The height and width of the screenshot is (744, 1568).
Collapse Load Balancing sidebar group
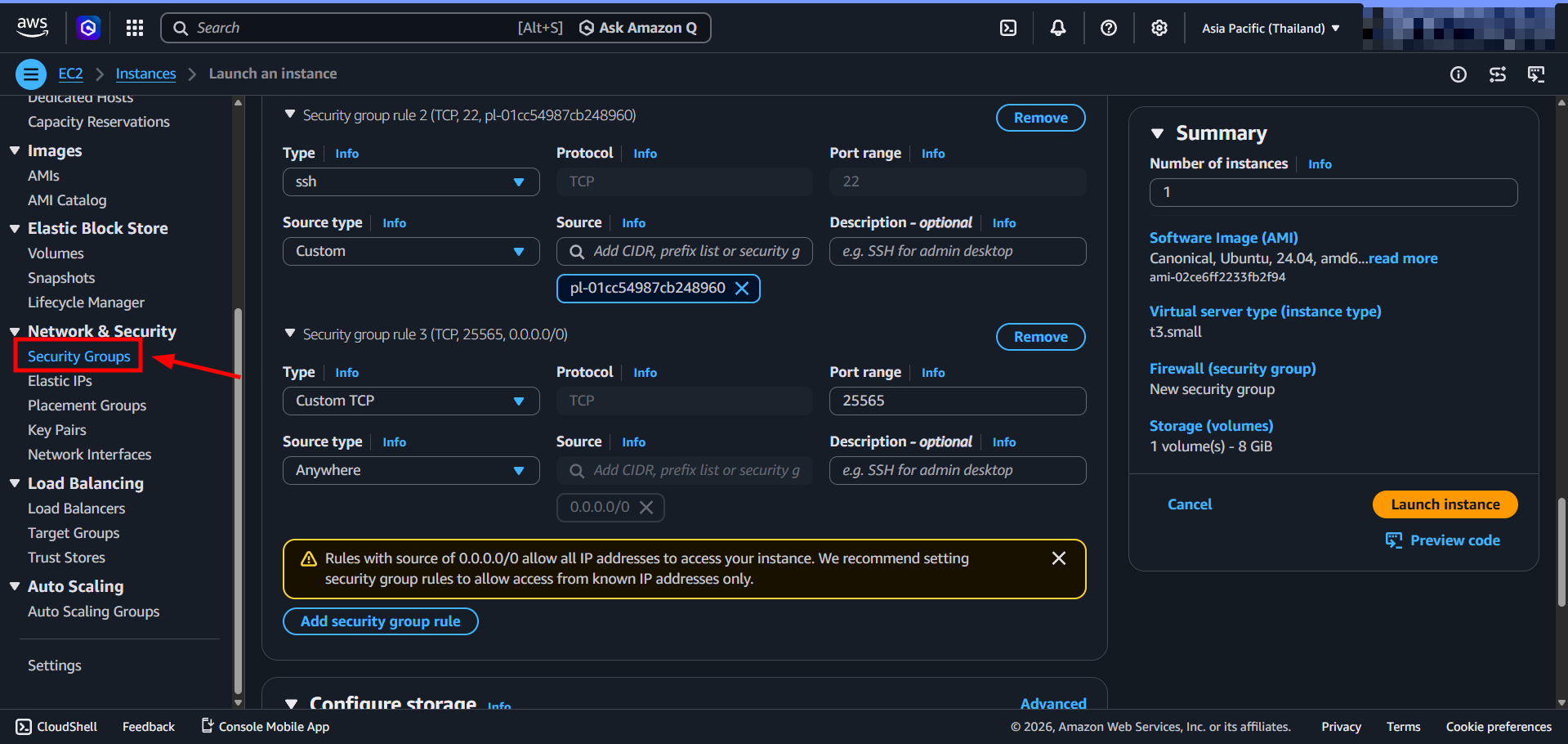coord(15,484)
